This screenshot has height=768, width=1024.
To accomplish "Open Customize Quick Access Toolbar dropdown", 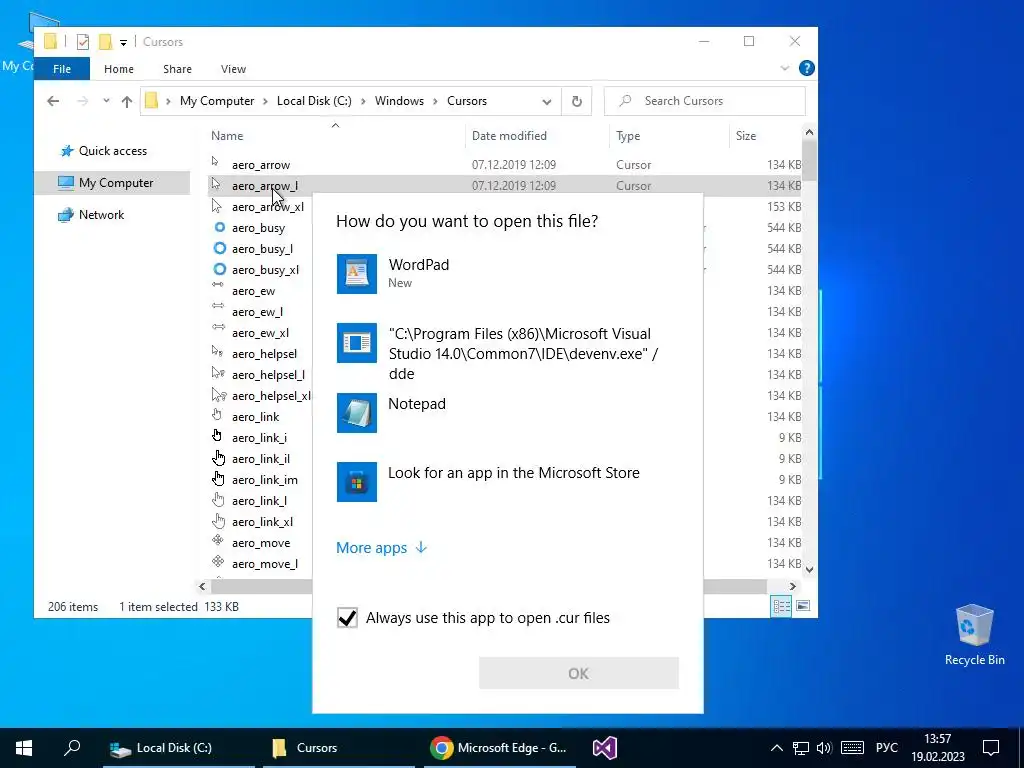I will pyautogui.click(x=123, y=42).
